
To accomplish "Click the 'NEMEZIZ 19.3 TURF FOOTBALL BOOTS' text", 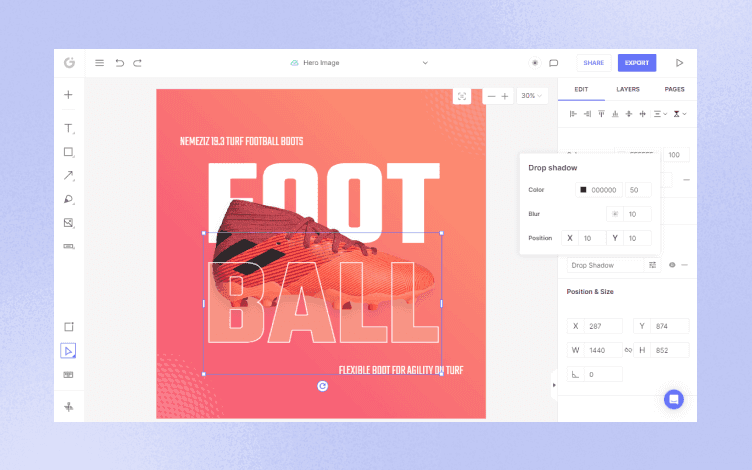I will [x=241, y=141].
